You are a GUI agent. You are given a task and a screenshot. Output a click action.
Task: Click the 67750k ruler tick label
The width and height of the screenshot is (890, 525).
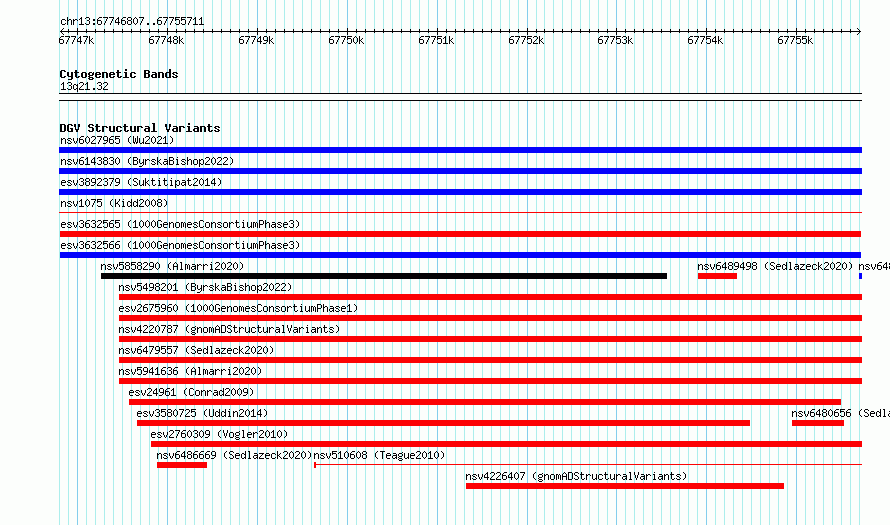click(x=346, y=41)
